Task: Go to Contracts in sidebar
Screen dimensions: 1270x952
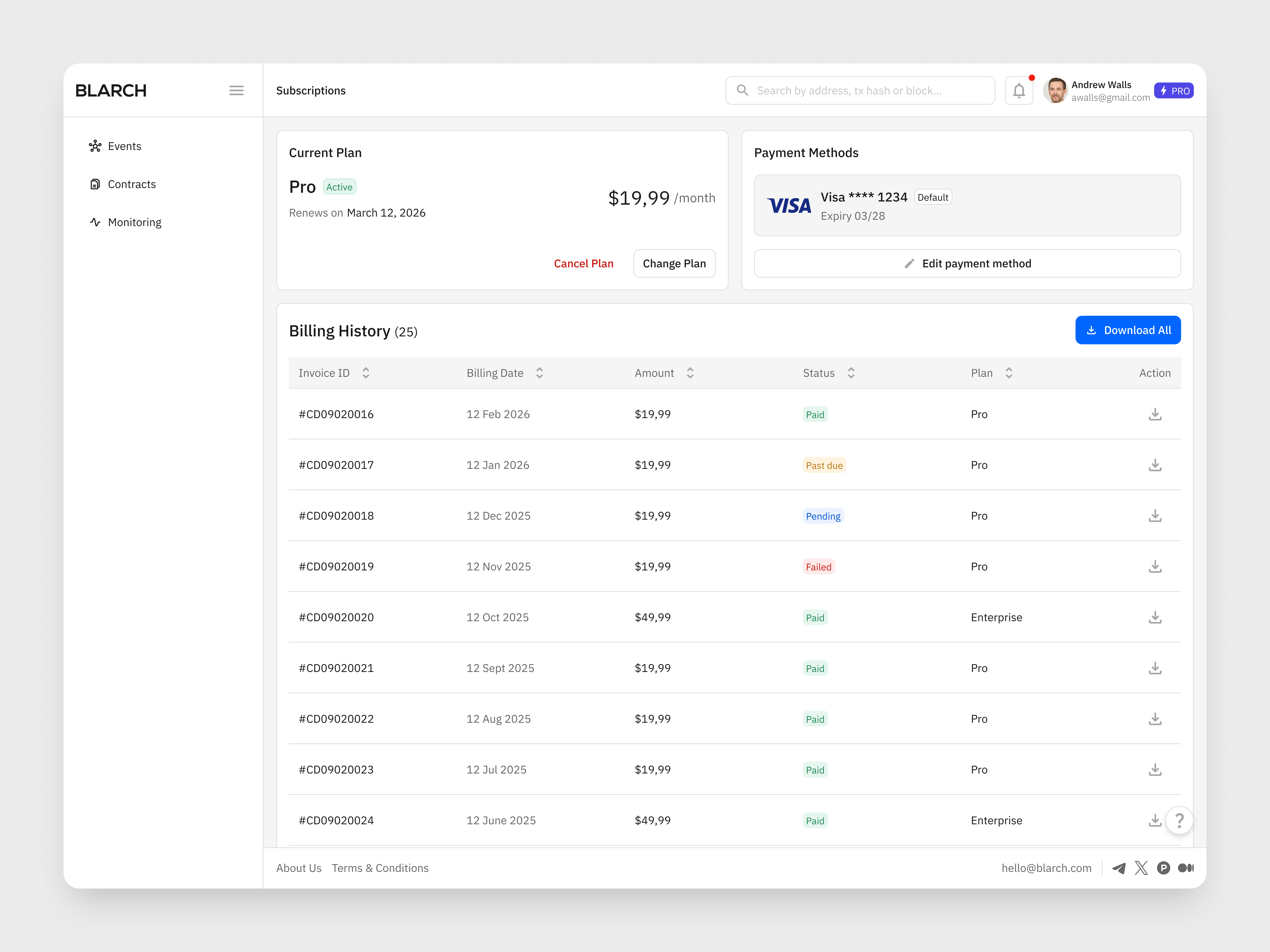Action: [x=132, y=184]
